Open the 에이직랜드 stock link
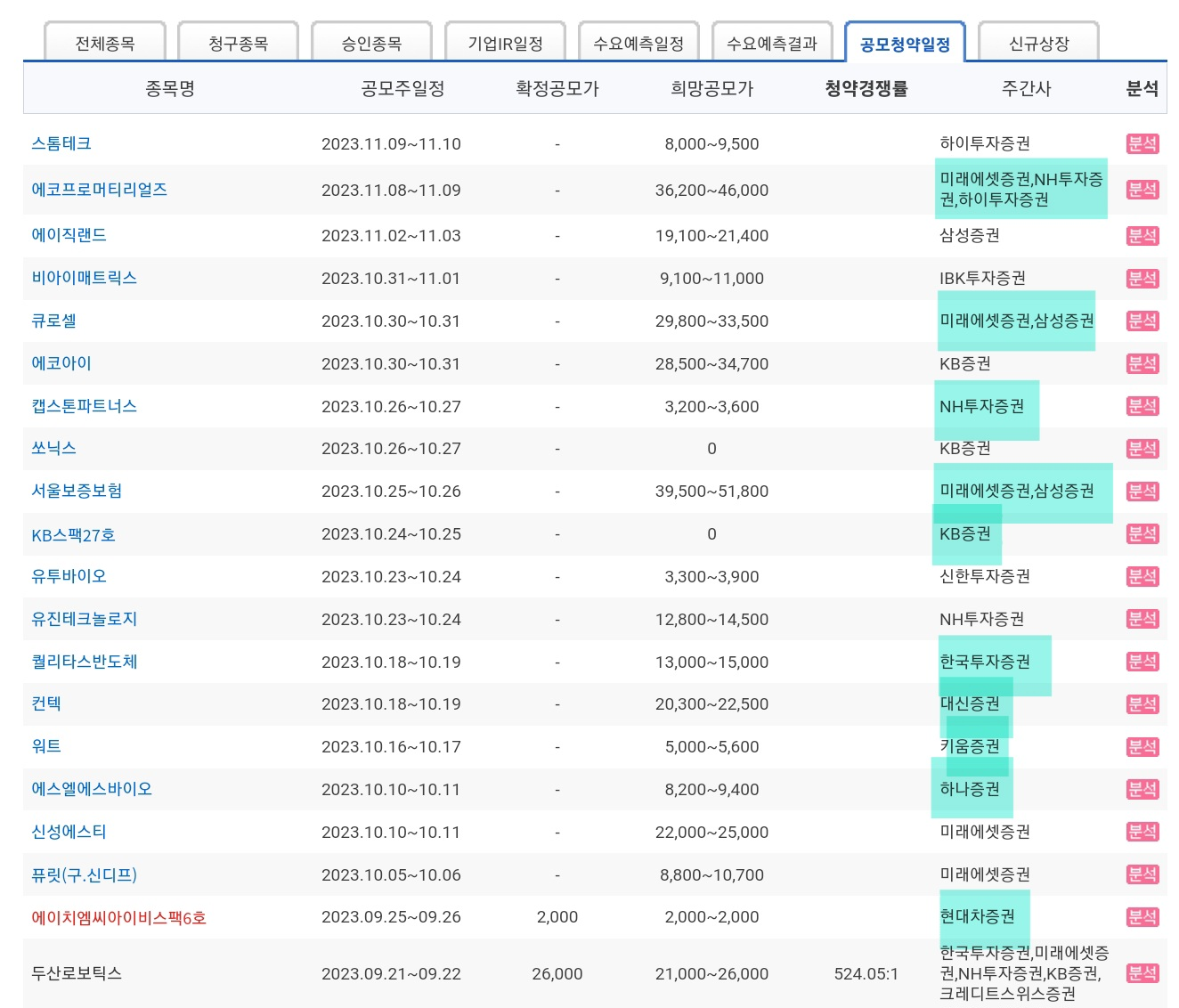This screenshot has width=1179, height=1008. point(69,235)
